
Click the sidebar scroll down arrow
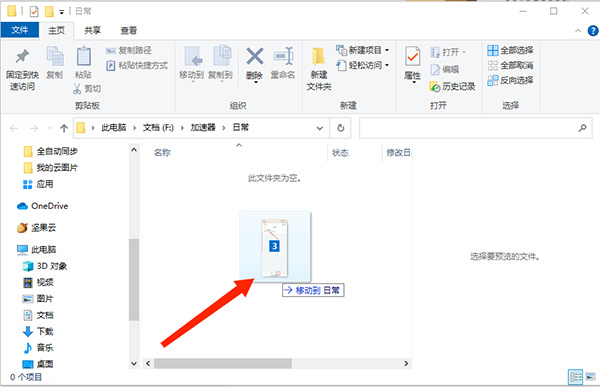coord(134,364)
